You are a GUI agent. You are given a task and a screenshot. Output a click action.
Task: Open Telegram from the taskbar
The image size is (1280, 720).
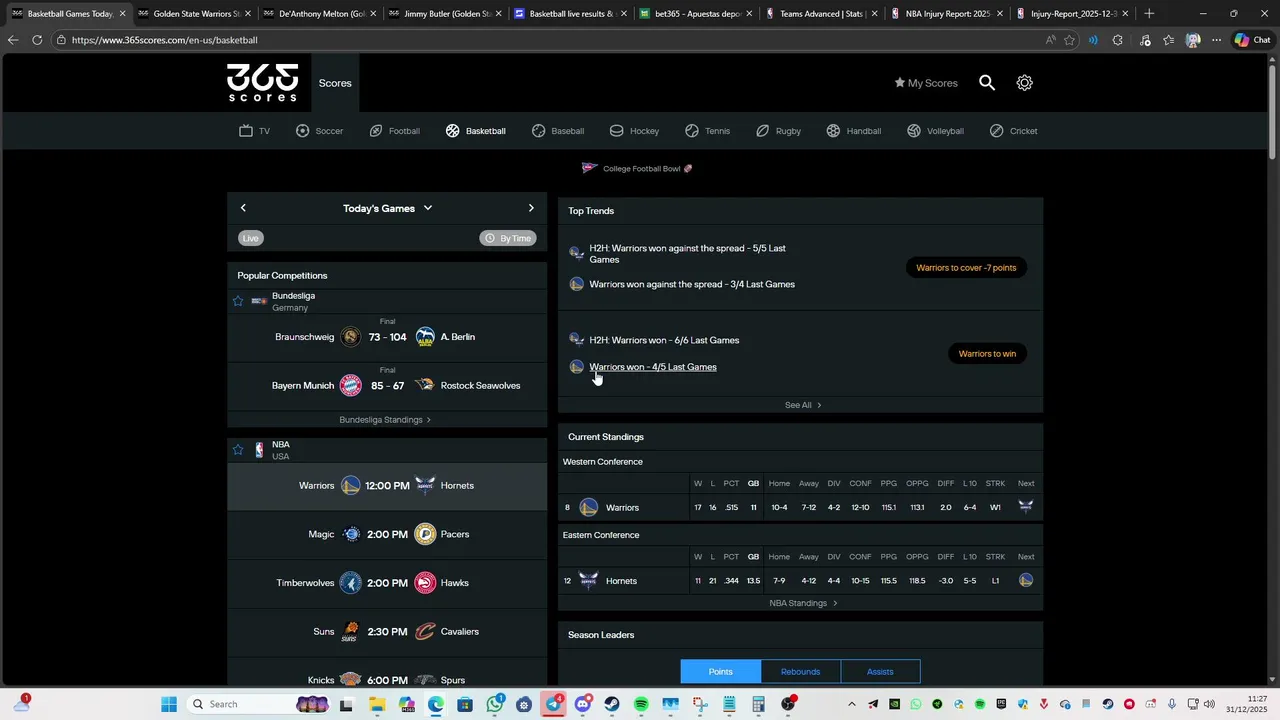pyautogui.click(x=554, y=704)
